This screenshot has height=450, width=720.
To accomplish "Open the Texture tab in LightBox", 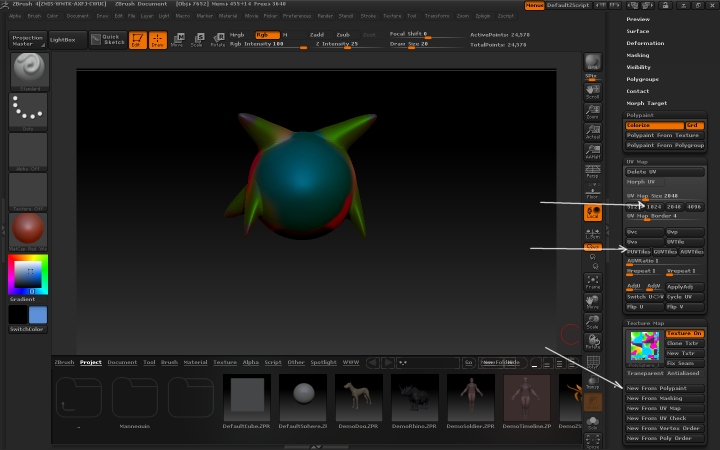I will click(224, 362).
